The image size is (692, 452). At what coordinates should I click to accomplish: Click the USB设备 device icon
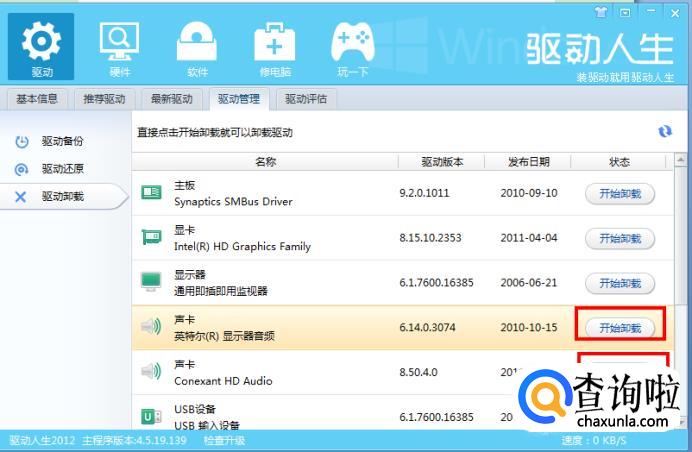(x=151, y=416)
